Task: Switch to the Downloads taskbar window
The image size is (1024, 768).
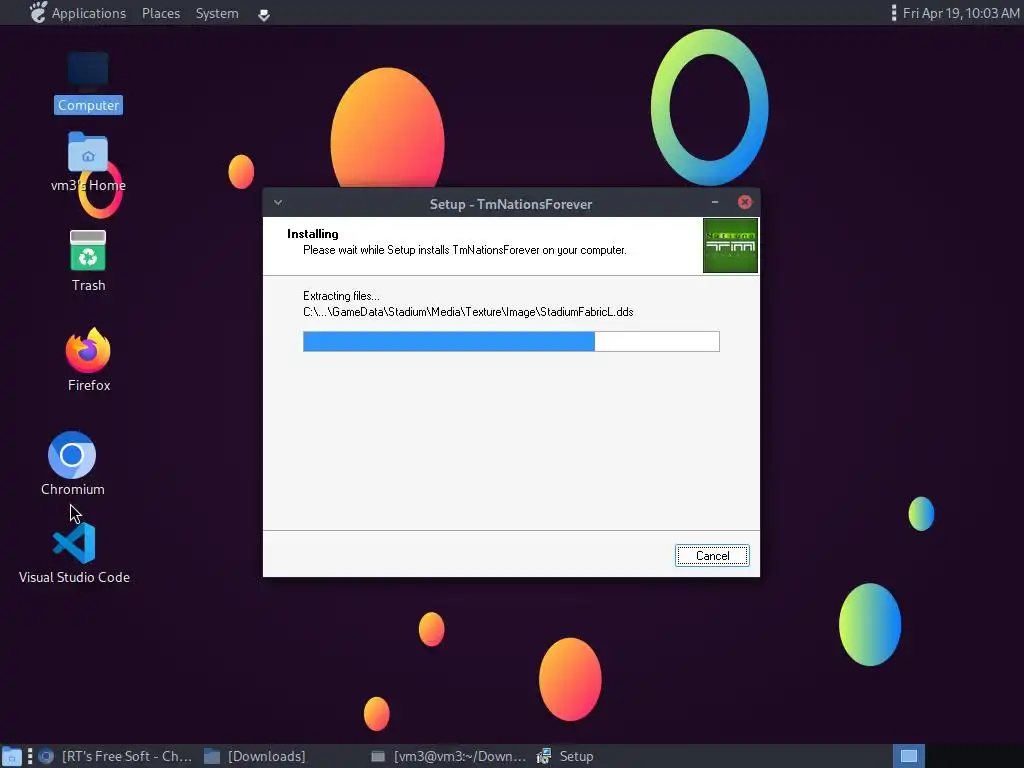Action: [255, 756]
